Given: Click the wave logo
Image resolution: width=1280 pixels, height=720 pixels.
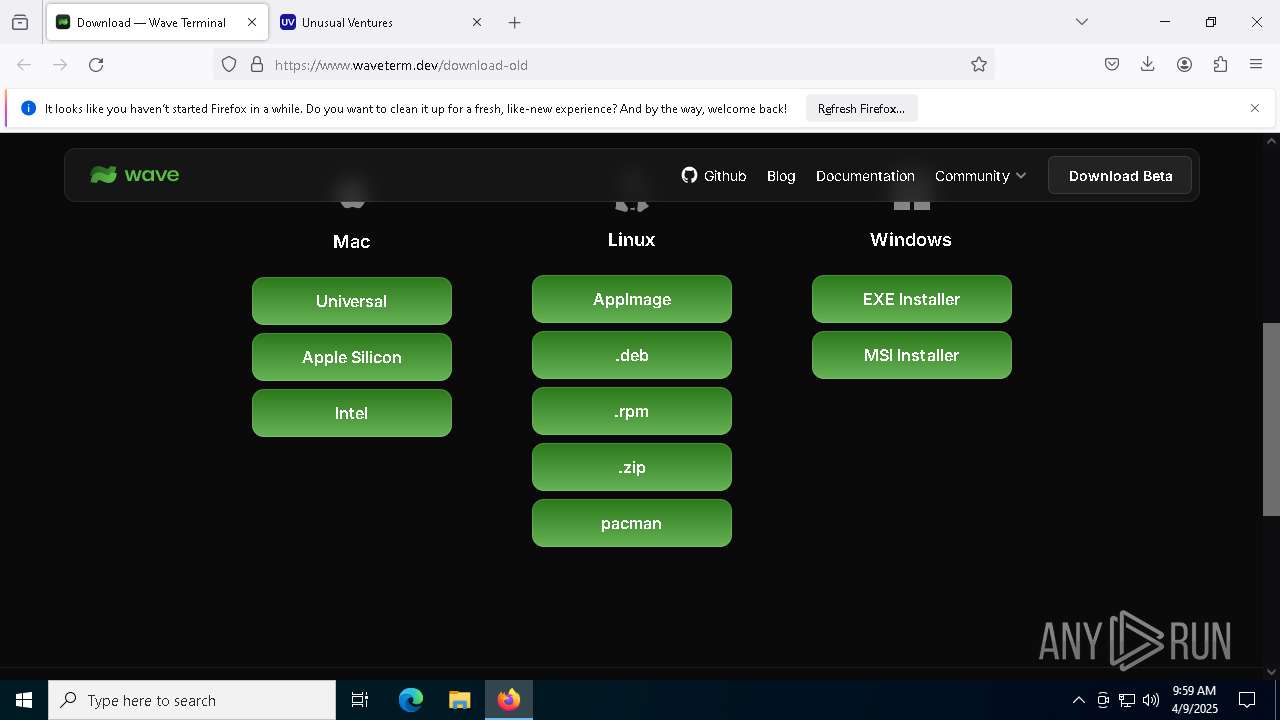Looking at the screenshot, I should [x=135, y=175].
